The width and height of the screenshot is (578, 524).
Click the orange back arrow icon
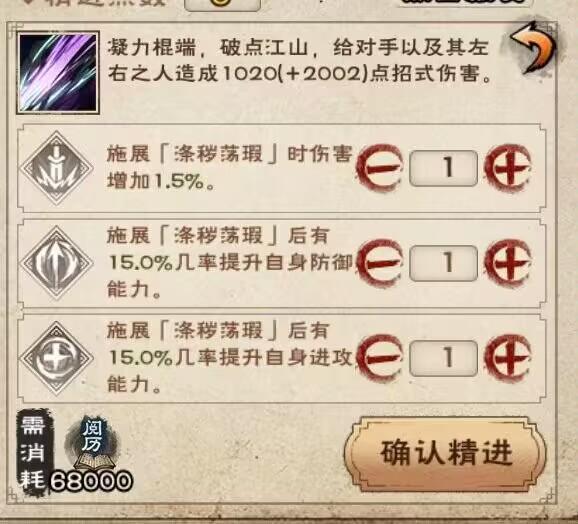click(x=534, y=47)
